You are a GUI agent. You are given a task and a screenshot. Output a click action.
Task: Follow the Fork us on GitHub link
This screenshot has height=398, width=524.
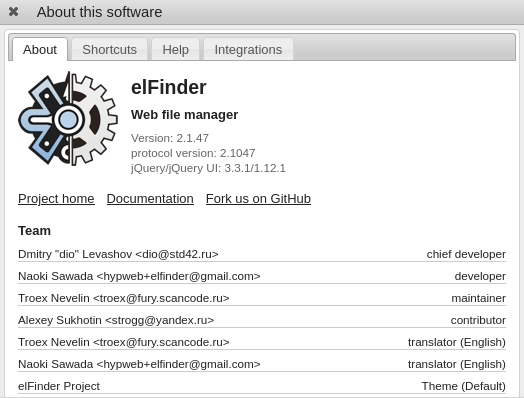(x=258, y=198)
